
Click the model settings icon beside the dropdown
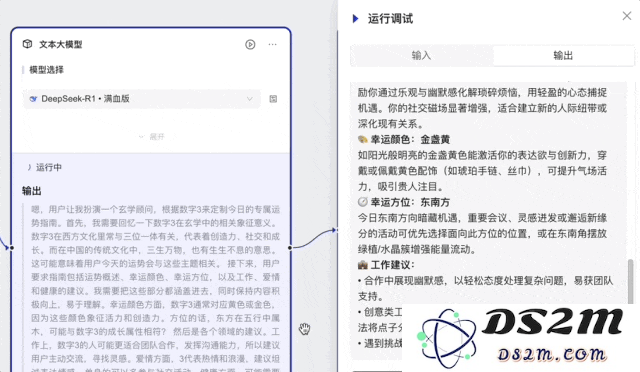pyautogui.click(x=273, y=99)
